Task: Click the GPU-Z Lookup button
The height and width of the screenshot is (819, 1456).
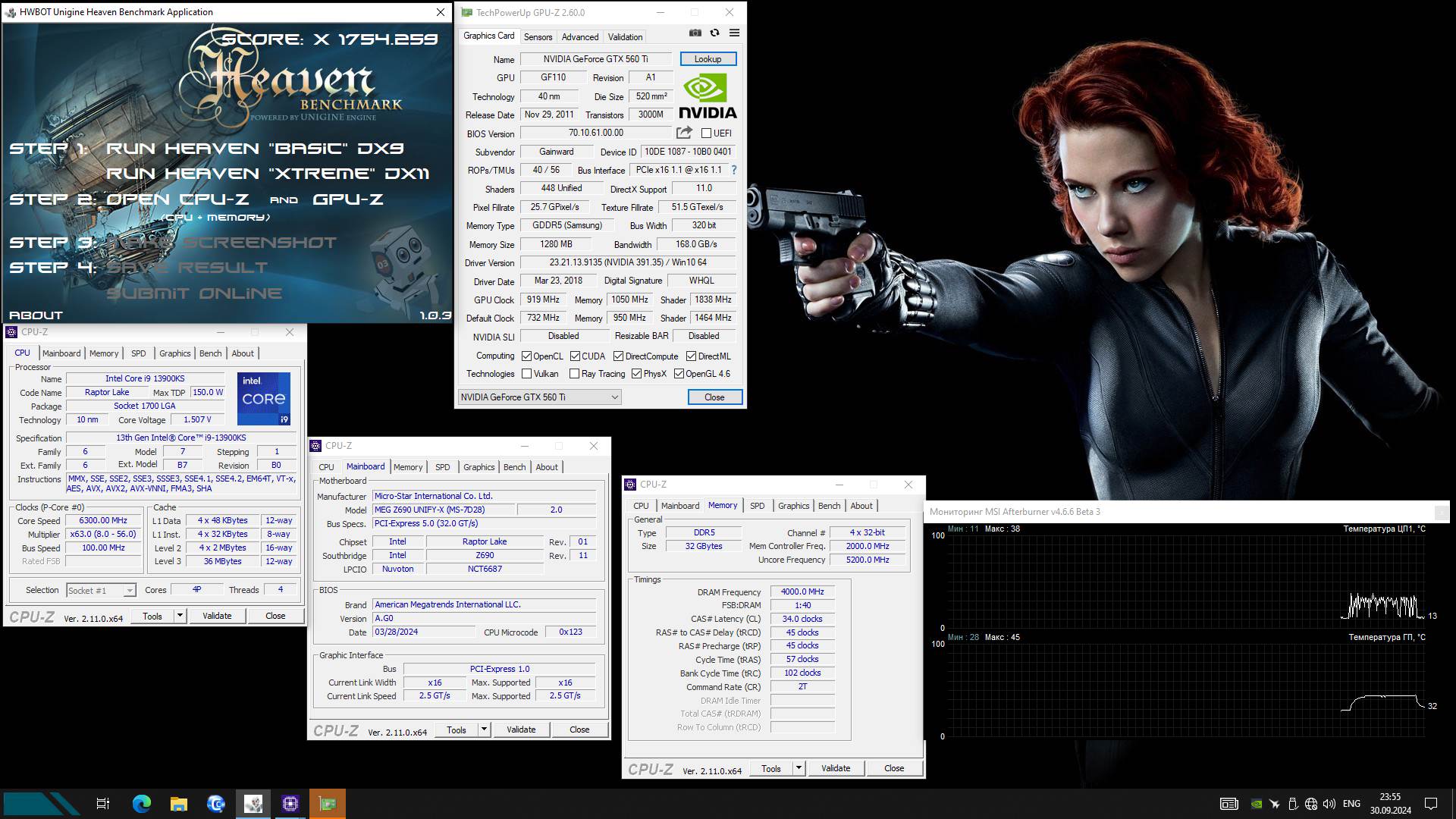Action: click(708, 59)
